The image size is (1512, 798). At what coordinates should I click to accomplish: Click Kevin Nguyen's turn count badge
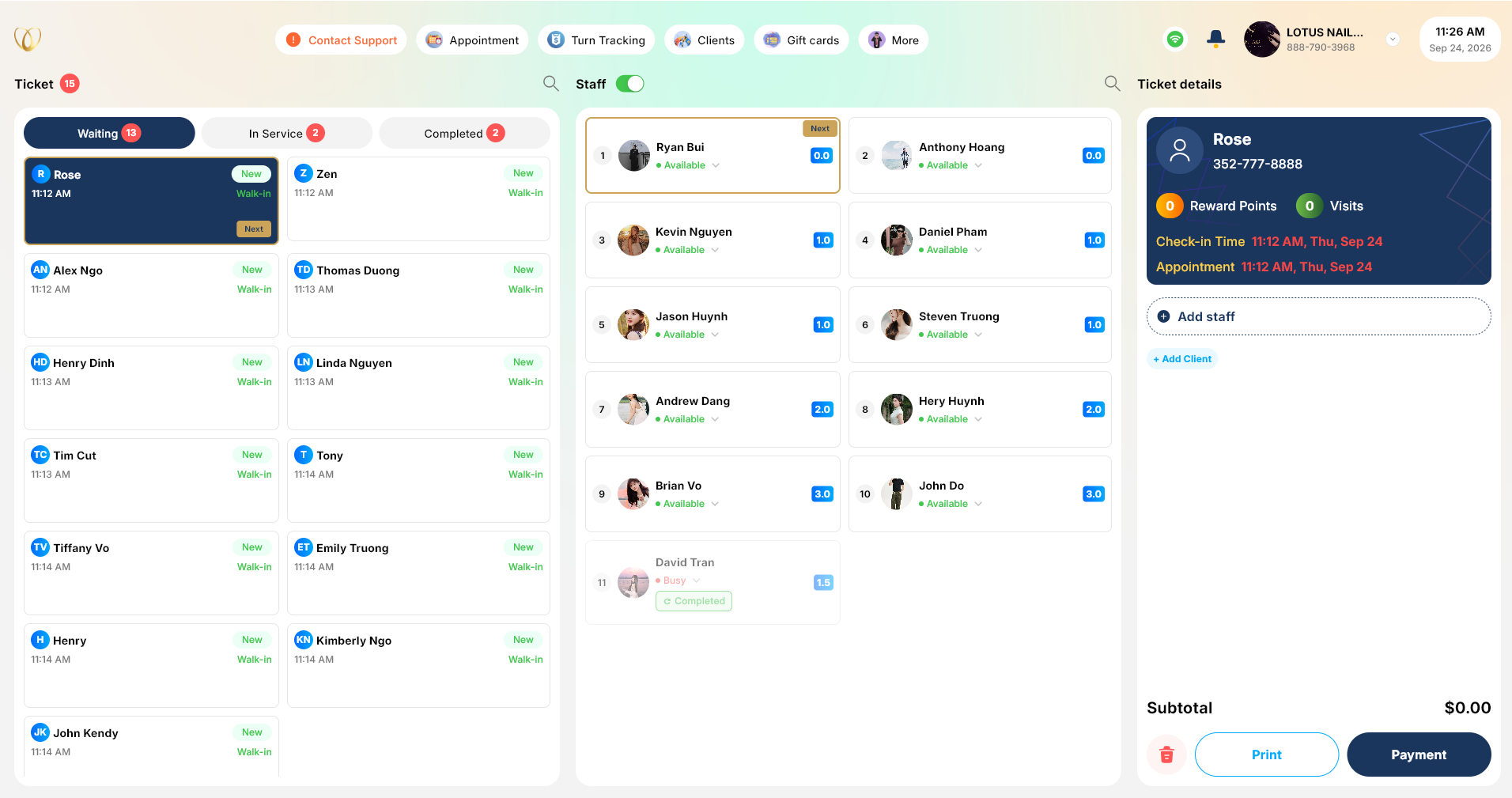(822, 240)
